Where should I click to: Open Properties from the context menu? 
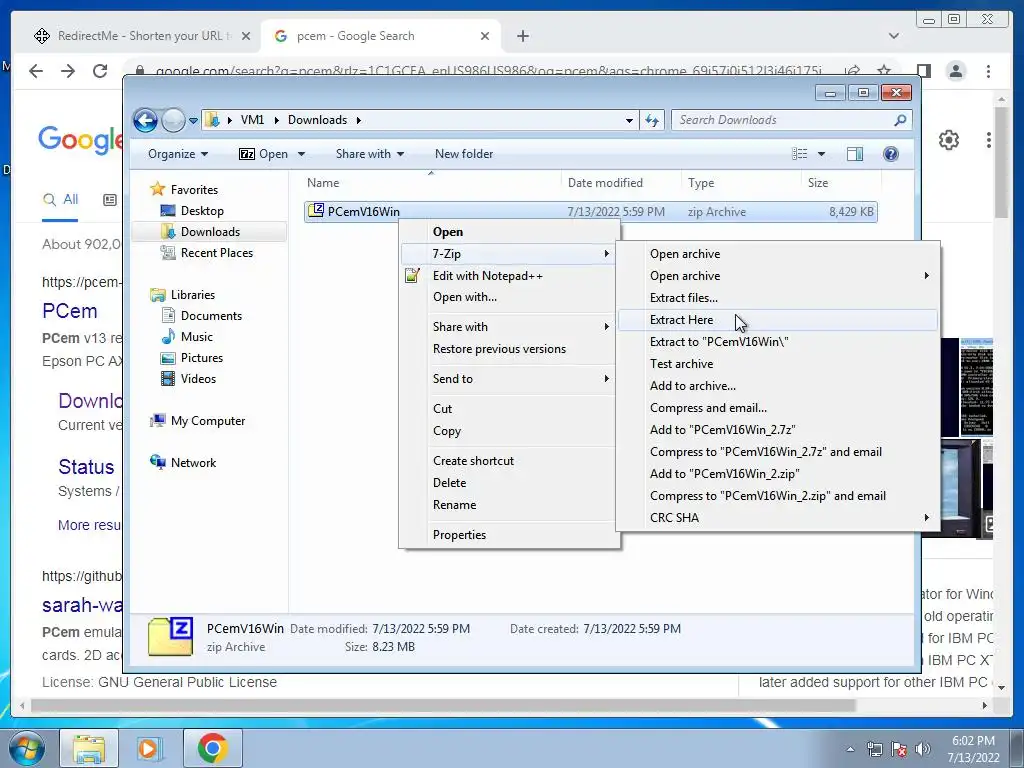click(509, 535)
